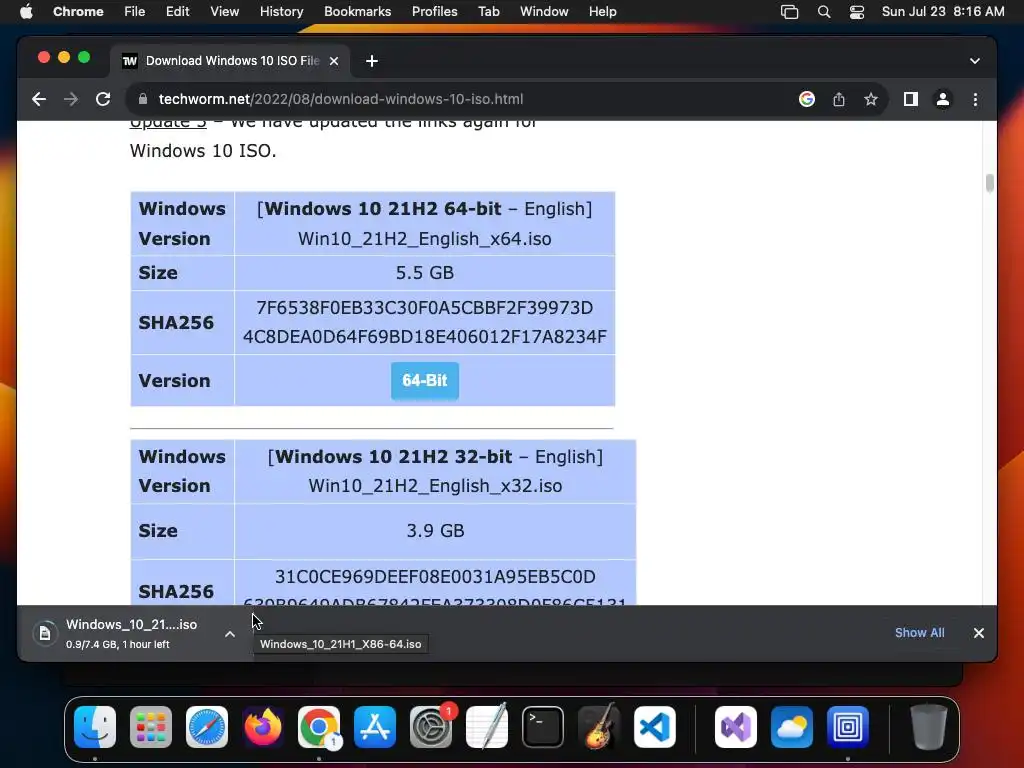The image size is (1024, 768).
Task: Close the Download Windows 10 ISO tab
Action: (x=334, y=61)
